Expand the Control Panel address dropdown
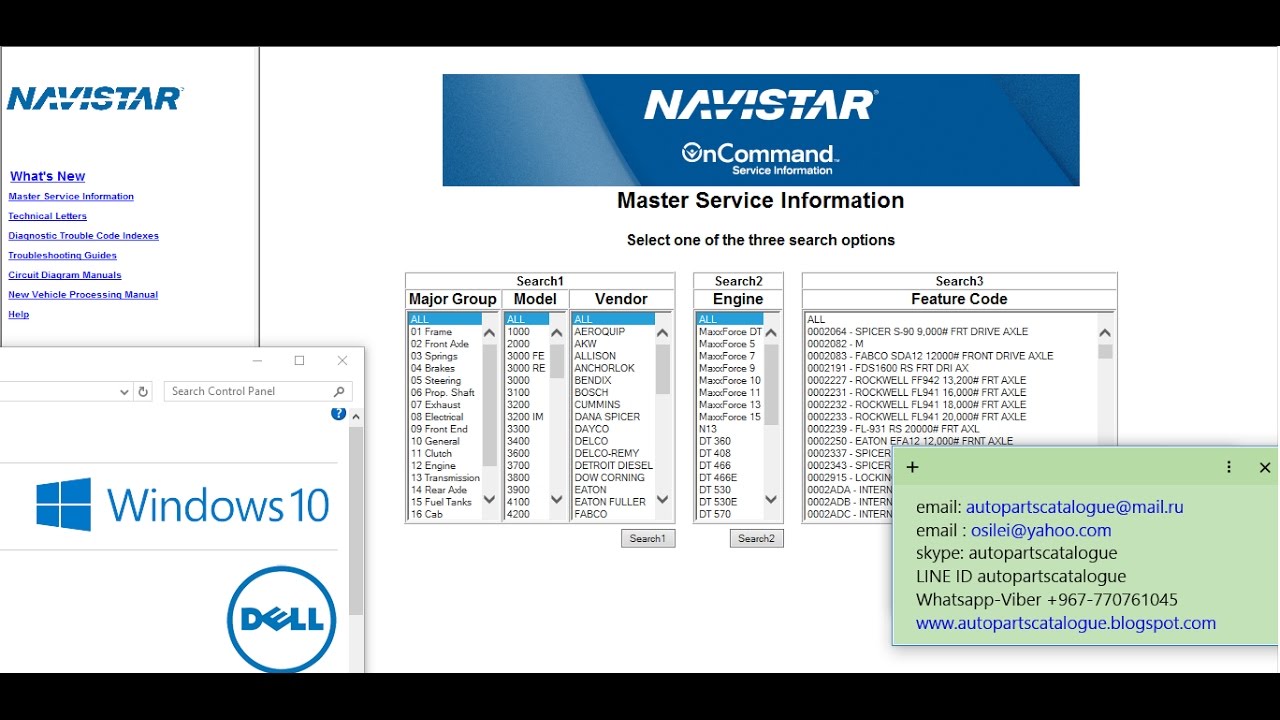Image resolution: width=1280 pixels, height=720 pixels. click(x=124, y=392)
